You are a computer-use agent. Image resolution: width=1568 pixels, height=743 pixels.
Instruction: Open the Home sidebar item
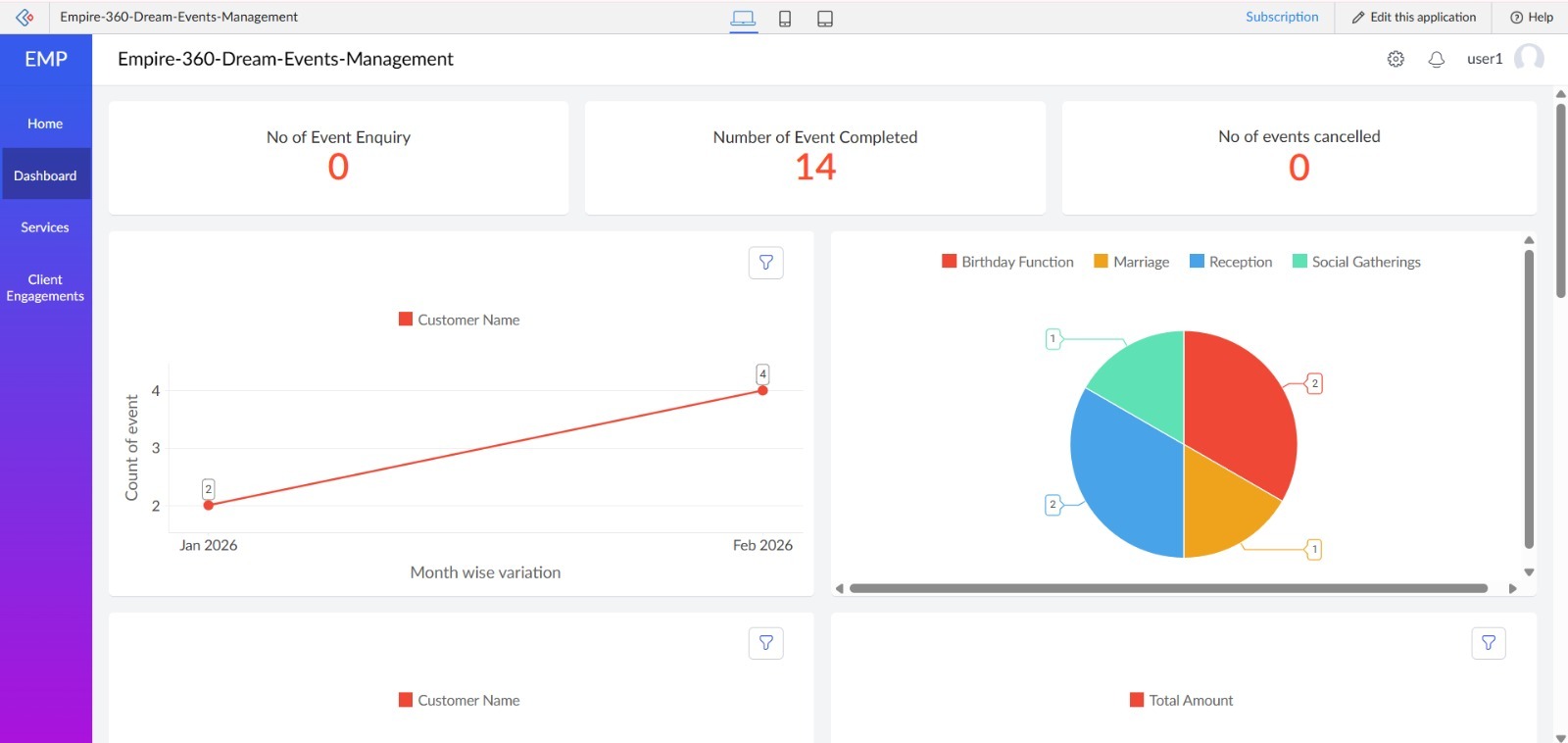point(45,124)
